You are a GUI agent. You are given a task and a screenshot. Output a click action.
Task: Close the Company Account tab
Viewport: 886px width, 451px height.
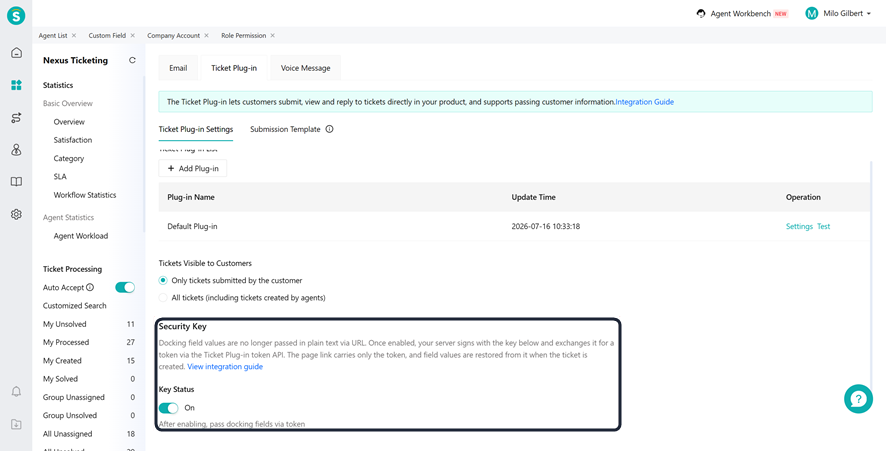pos(207,35)
